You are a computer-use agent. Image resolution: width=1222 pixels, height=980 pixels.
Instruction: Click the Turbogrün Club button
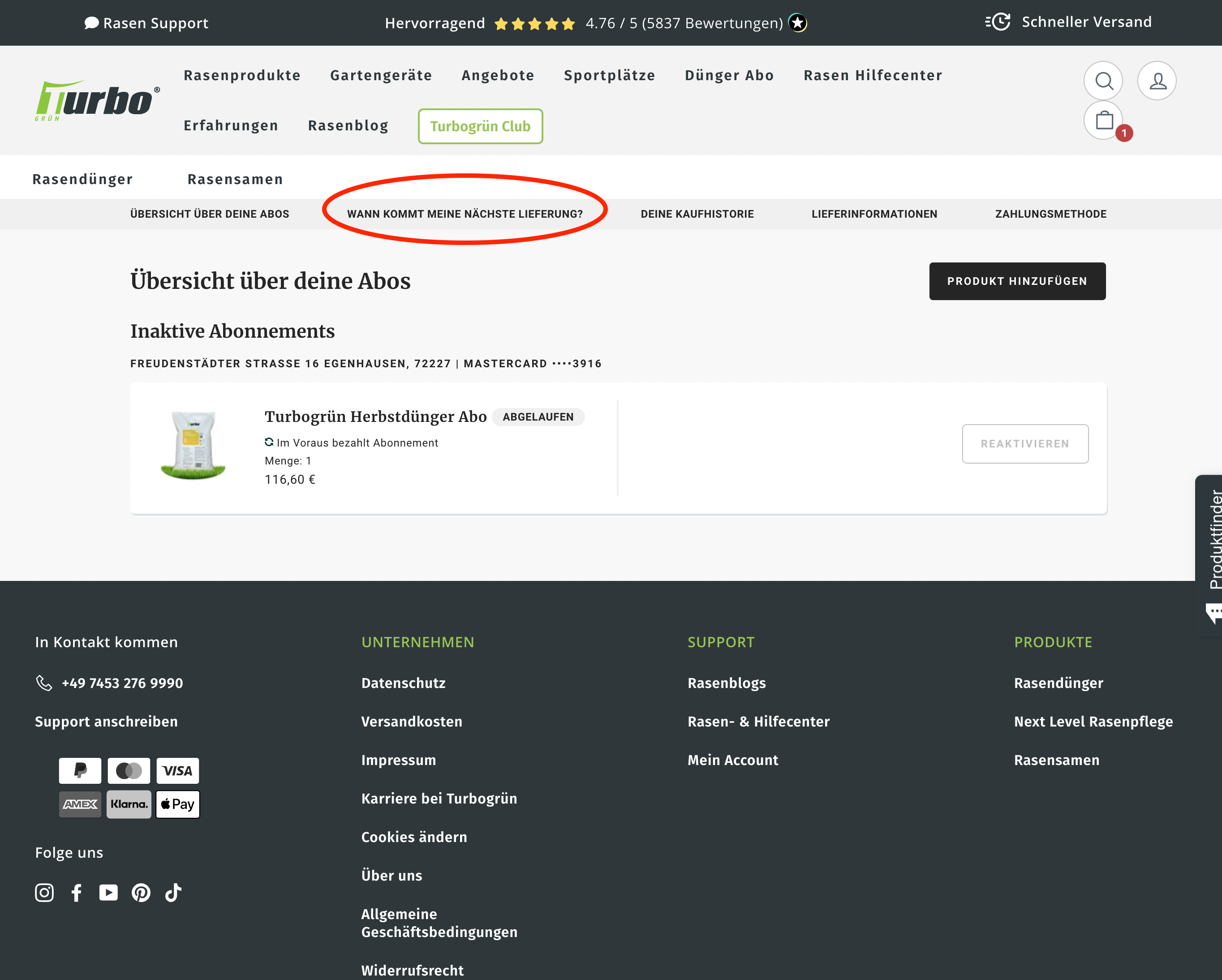(x=480, y=126)
